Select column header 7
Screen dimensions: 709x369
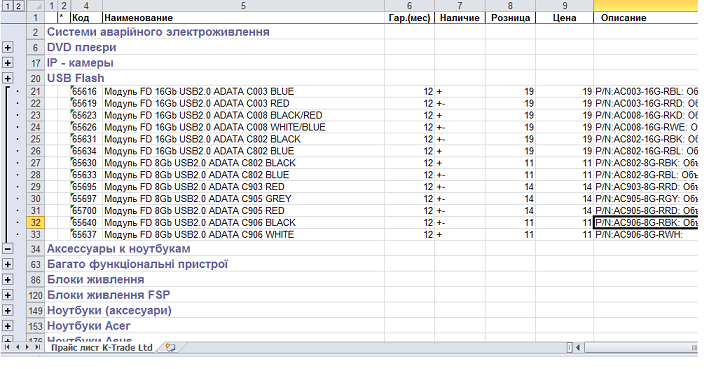(x=460, y=6)
